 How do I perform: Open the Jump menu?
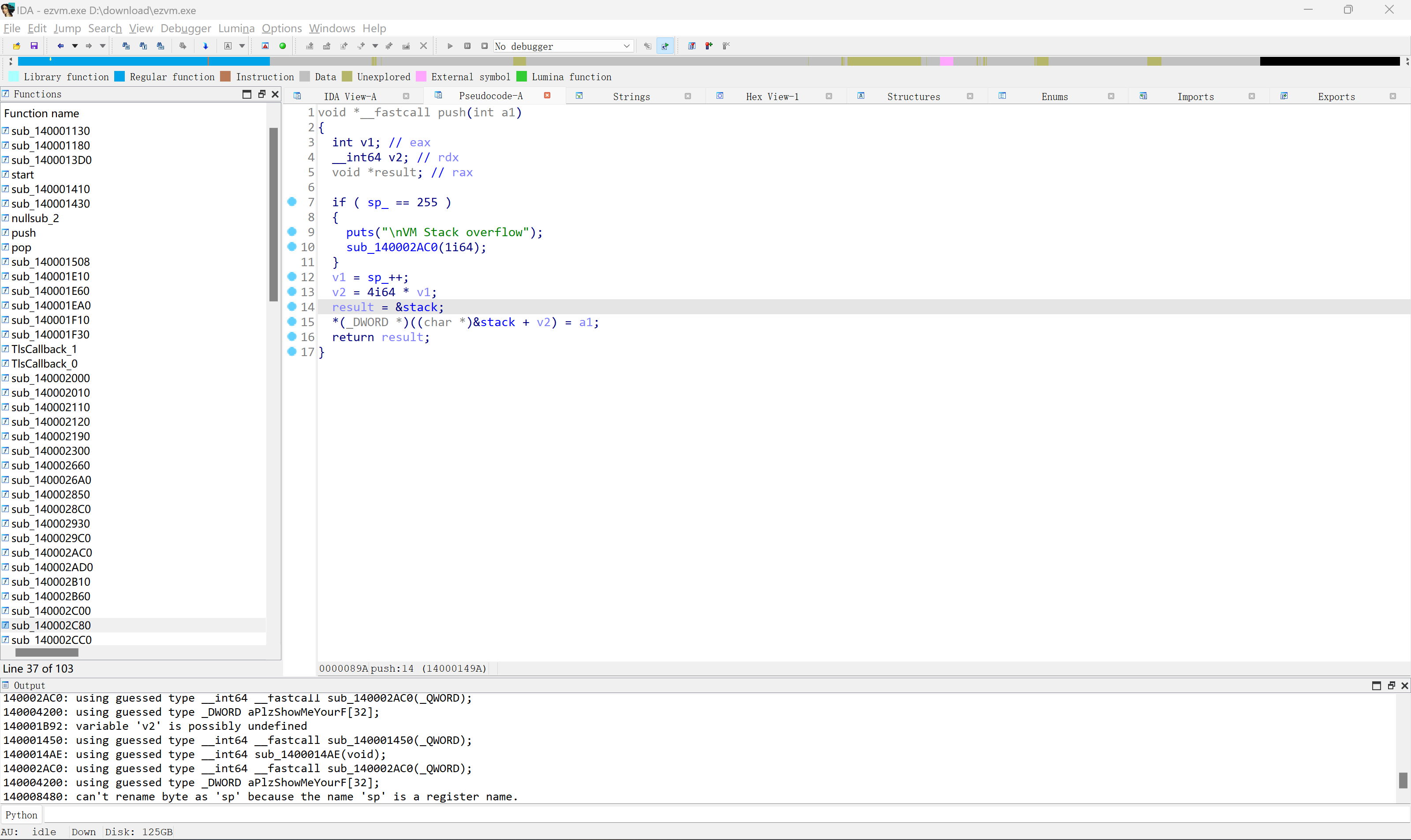point(67,28)
